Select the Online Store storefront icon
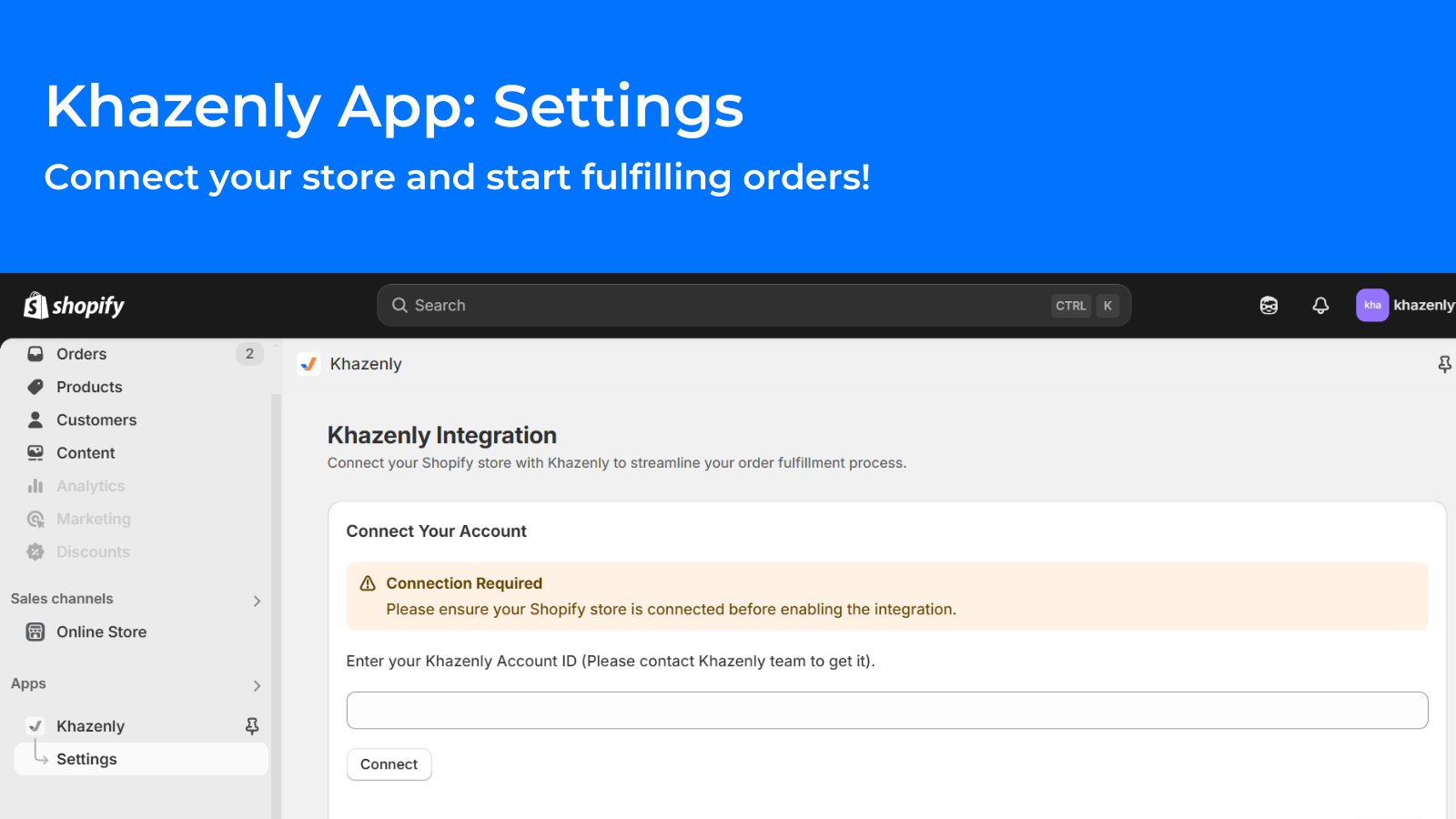This screenshot has width=1456, height=819. (35, 632)
